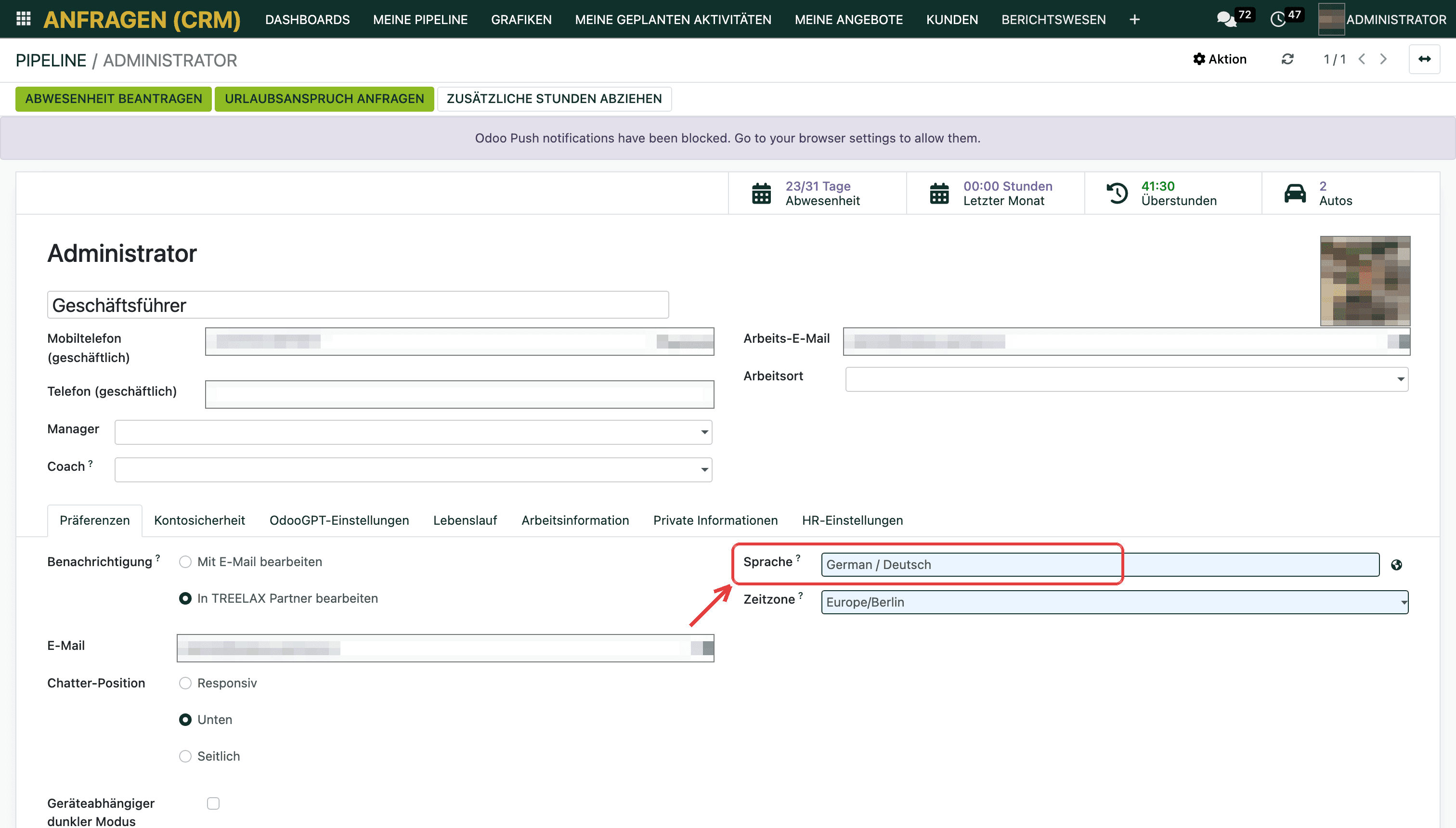Image resolution: width=1456 pixels, height=828 pixels.
Task: Switch to the Lebenslauf tab
Action: [465, 520]
